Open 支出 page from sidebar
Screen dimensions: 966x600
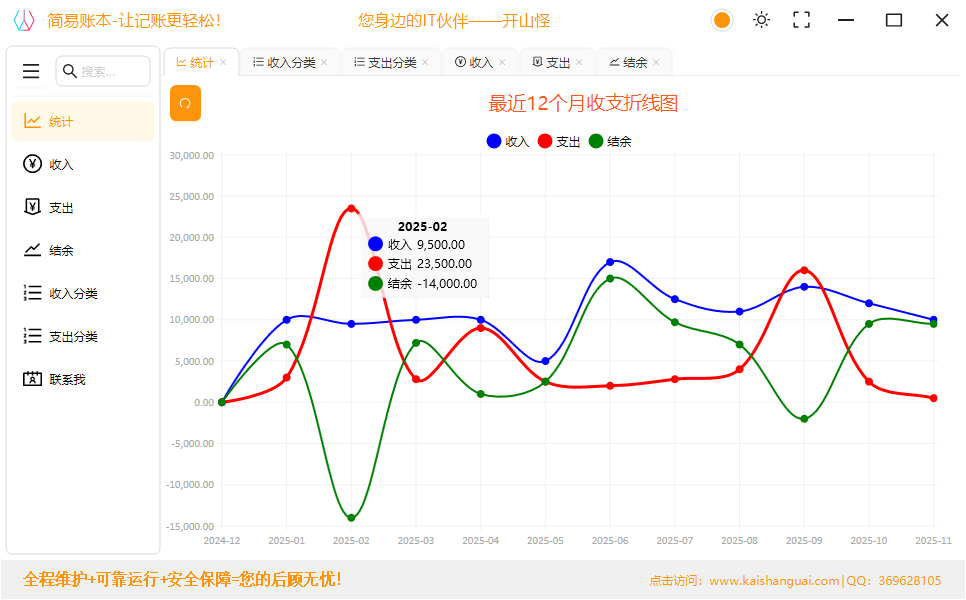click(83, 208)
